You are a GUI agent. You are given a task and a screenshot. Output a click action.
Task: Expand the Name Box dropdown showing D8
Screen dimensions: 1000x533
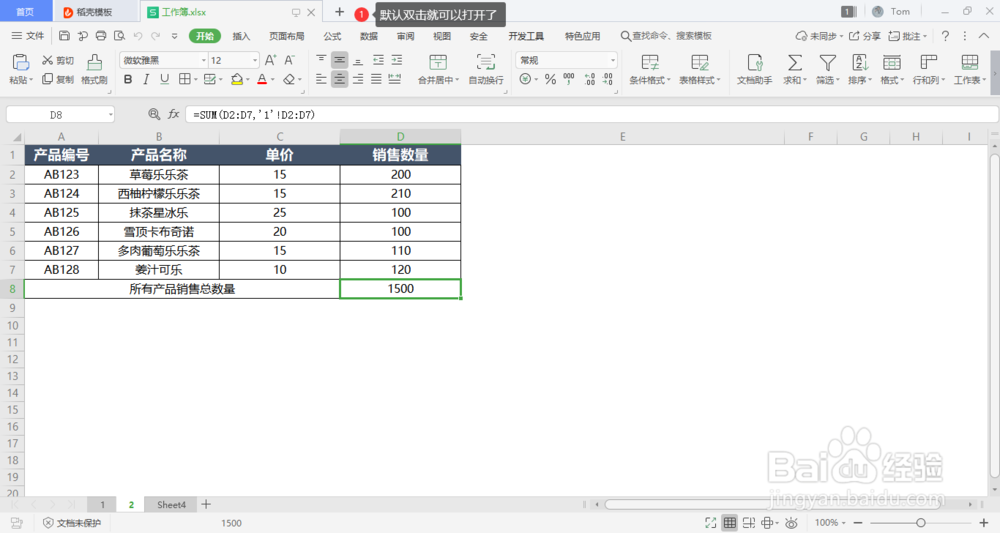[x=110, y=115]
